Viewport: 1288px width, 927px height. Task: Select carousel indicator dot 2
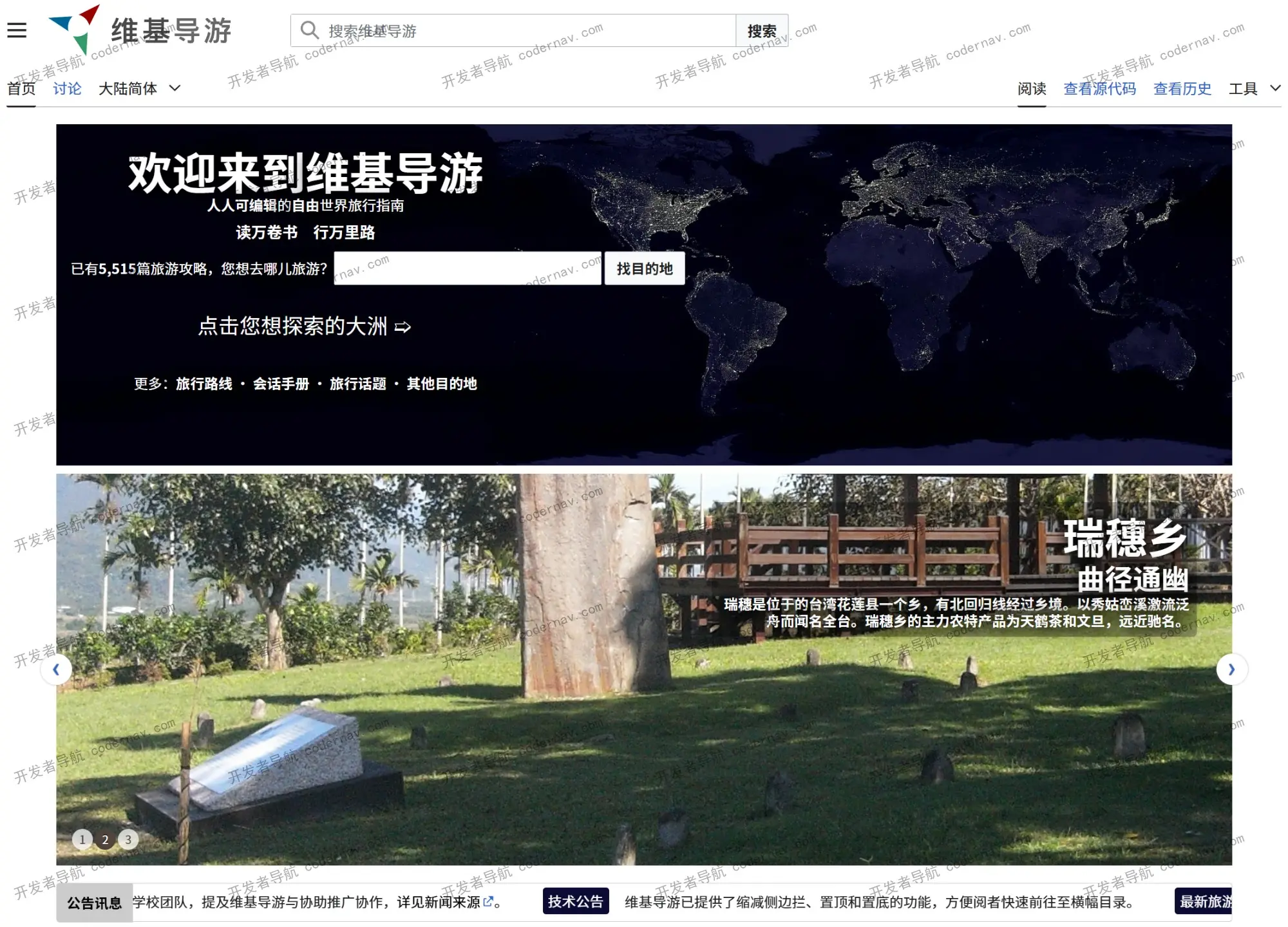point(105,839)
